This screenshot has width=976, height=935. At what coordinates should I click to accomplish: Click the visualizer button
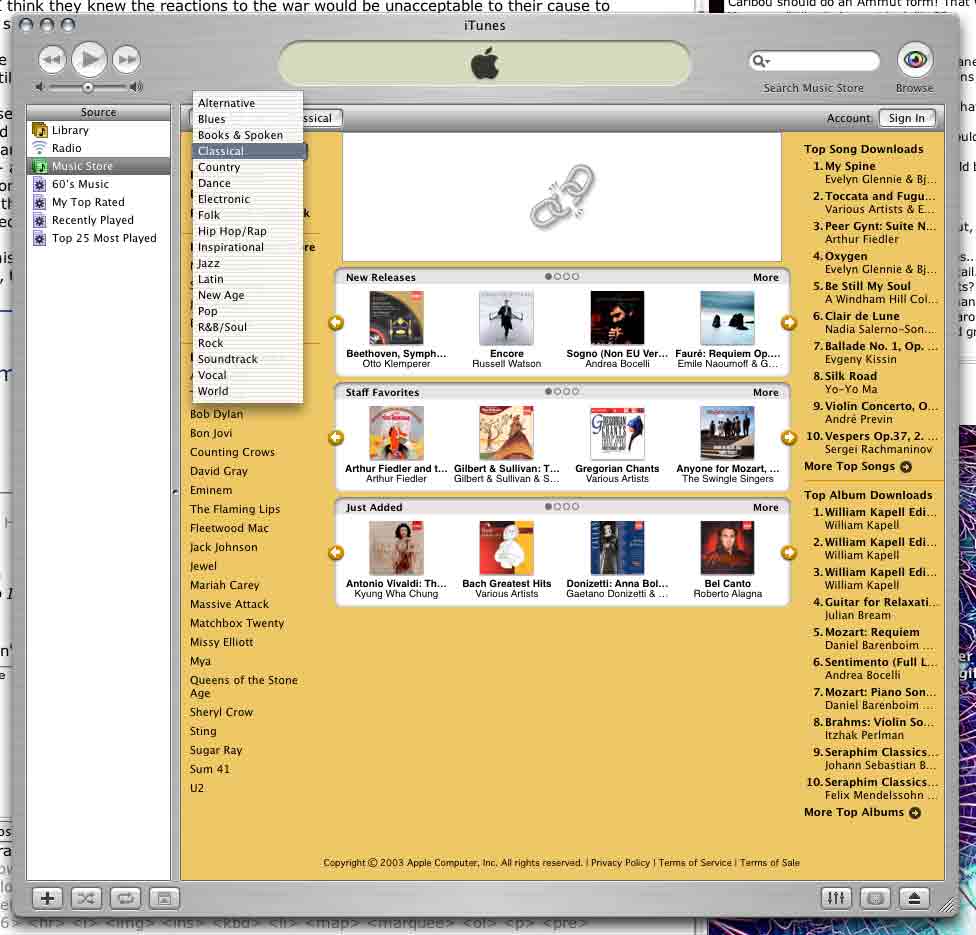pos(875,898)
